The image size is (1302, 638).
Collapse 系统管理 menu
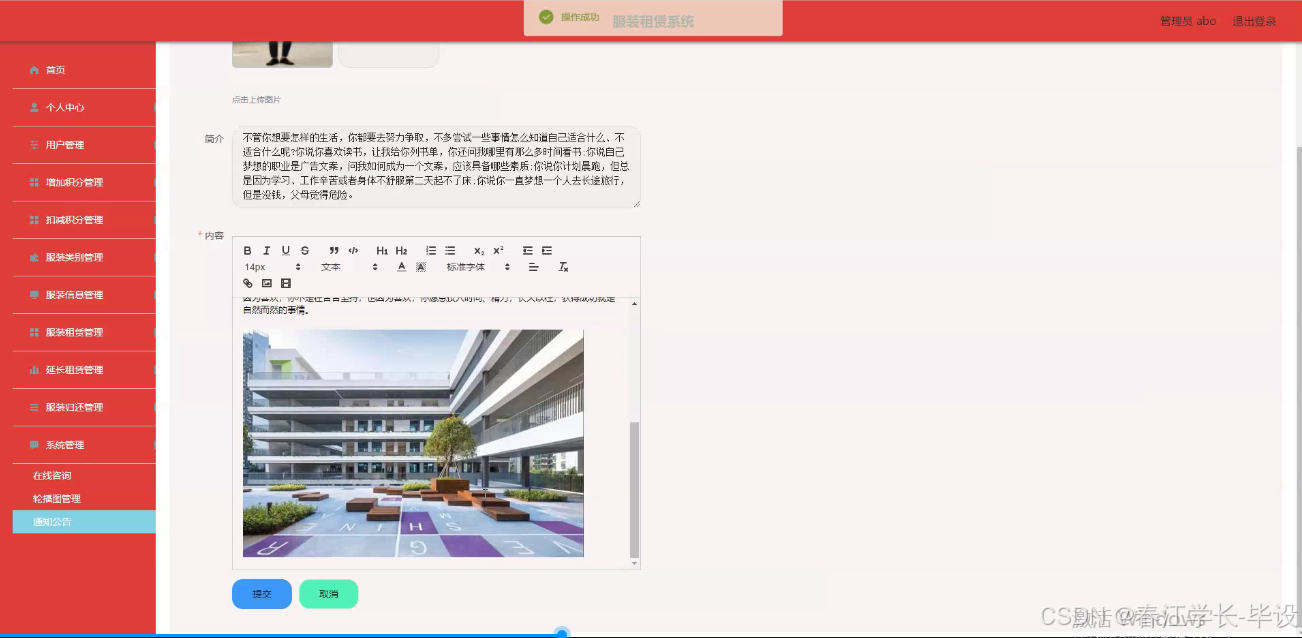(x=84, y=445)
